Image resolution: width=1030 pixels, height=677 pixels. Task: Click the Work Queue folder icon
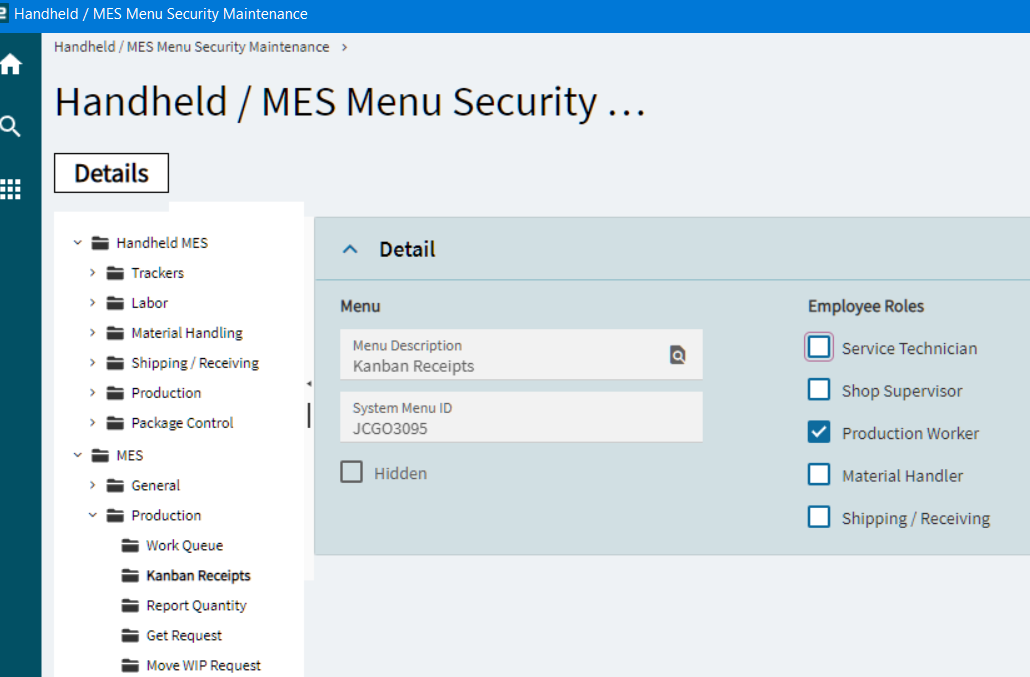tap(130, 546)
